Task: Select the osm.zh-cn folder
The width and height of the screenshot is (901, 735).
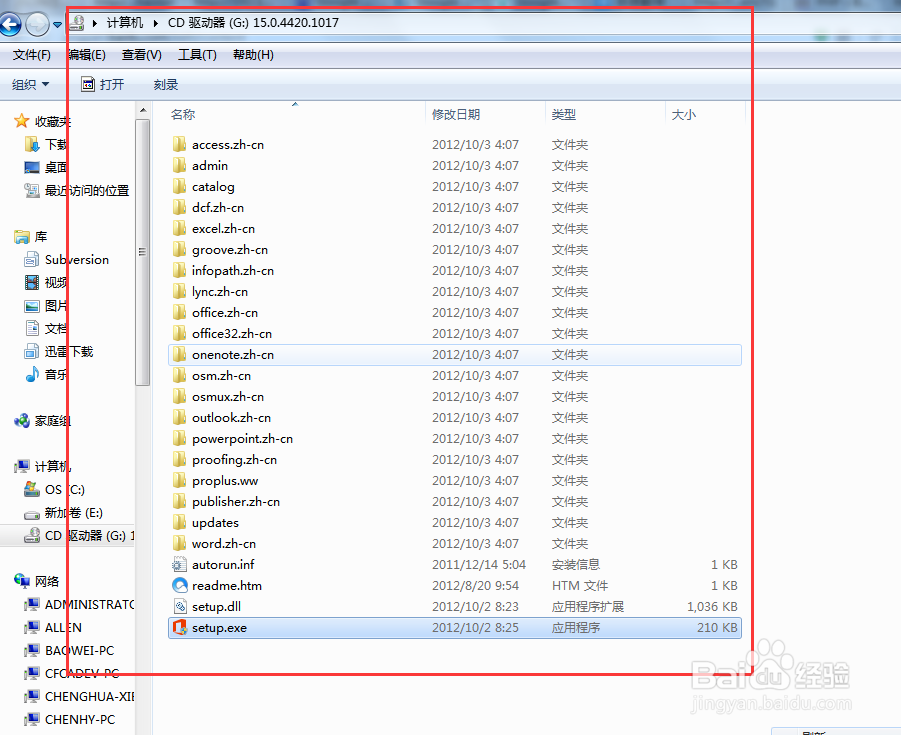Action: [455, 376]
